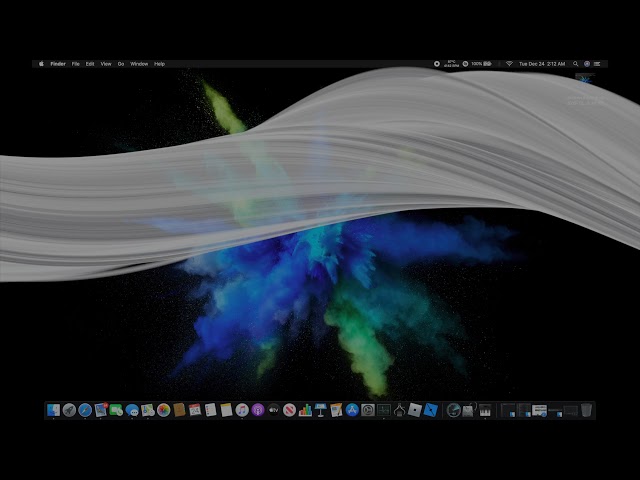The image size is (640, 480).
Task: Open Numbers bar chart icon
Action: tap(305, 410)
